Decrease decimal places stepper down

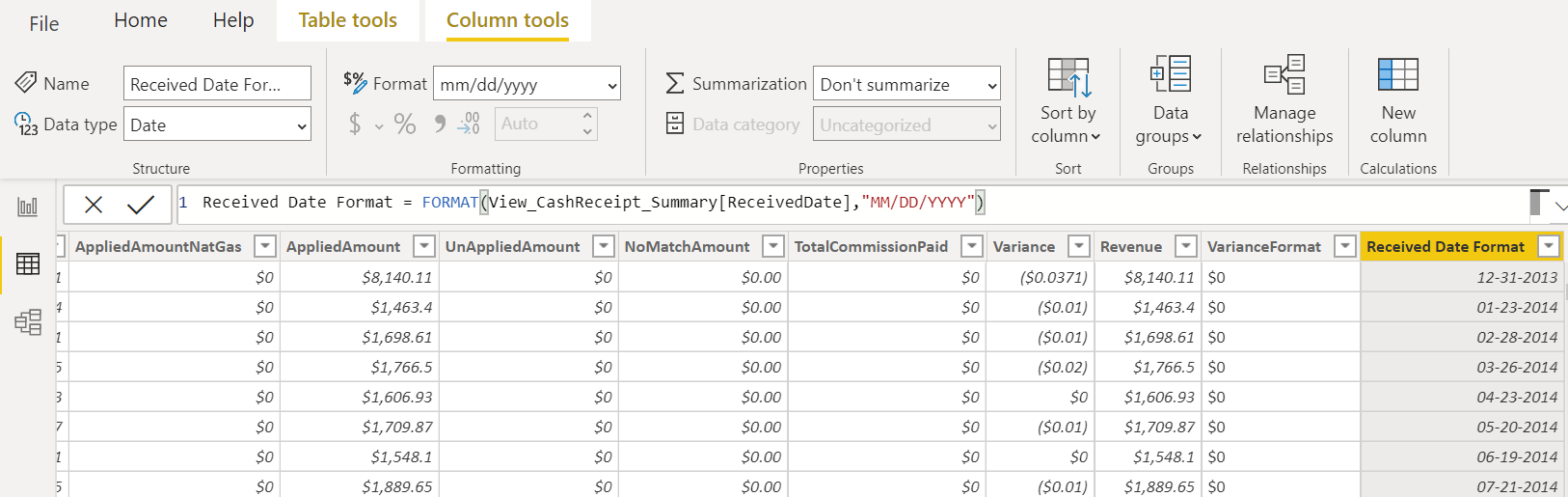click(x=587, y=132)
